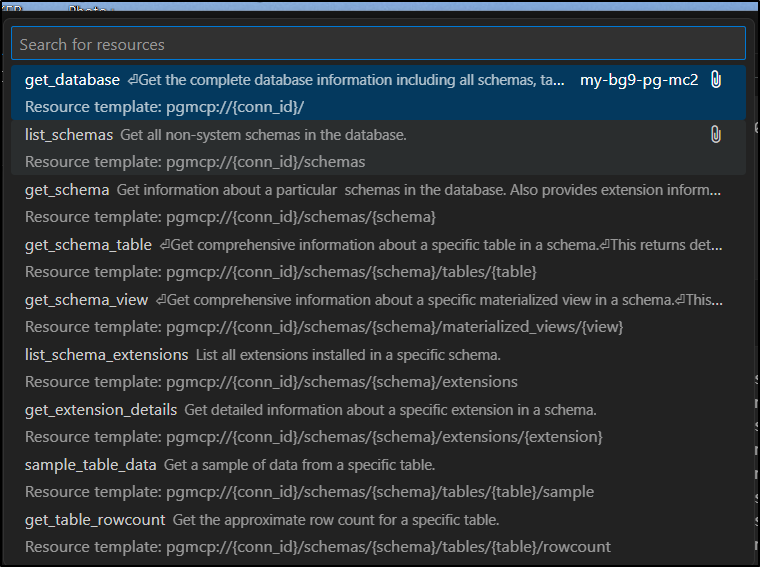Pick the get_schema resource
Screen dimensions: 760x567
click(x=67, y=189)
